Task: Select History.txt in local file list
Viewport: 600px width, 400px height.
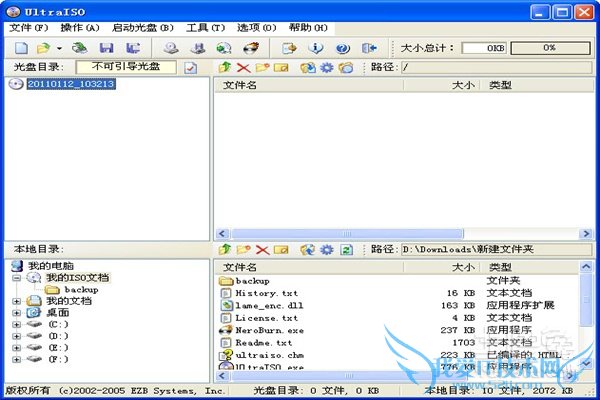Action: (267, 294)
